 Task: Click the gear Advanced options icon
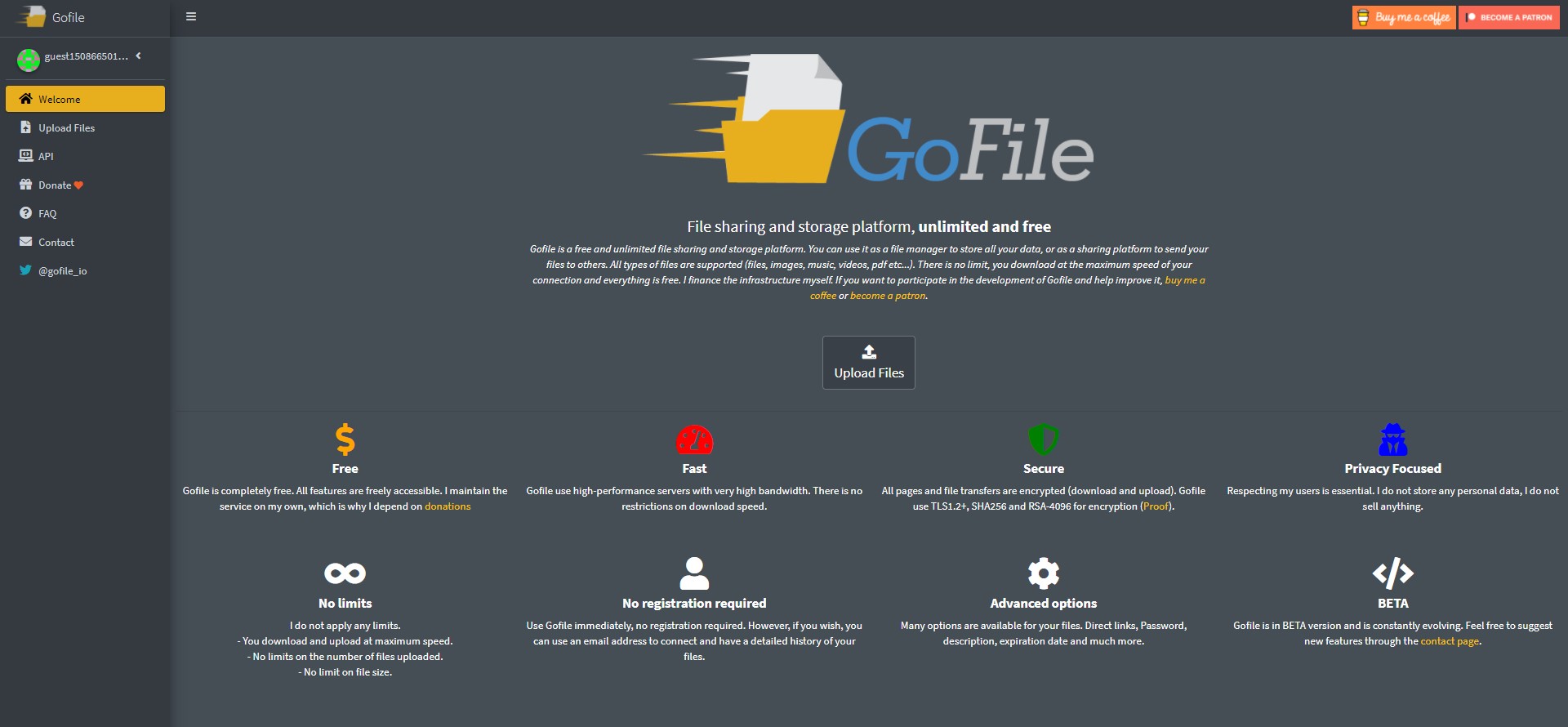(x=1044, y=573)
